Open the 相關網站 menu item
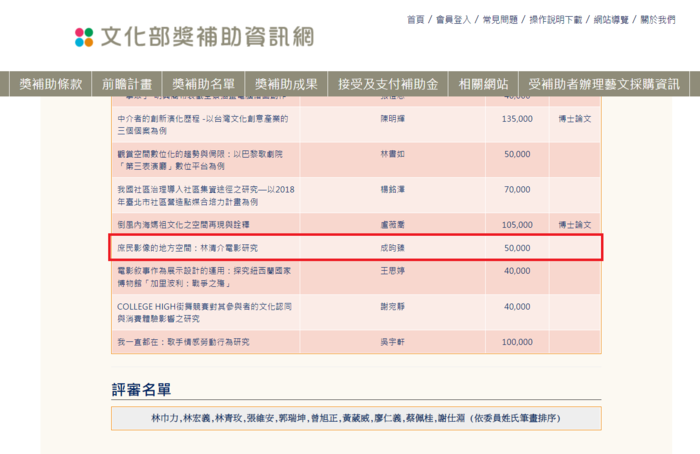 (x=483, y=84)
